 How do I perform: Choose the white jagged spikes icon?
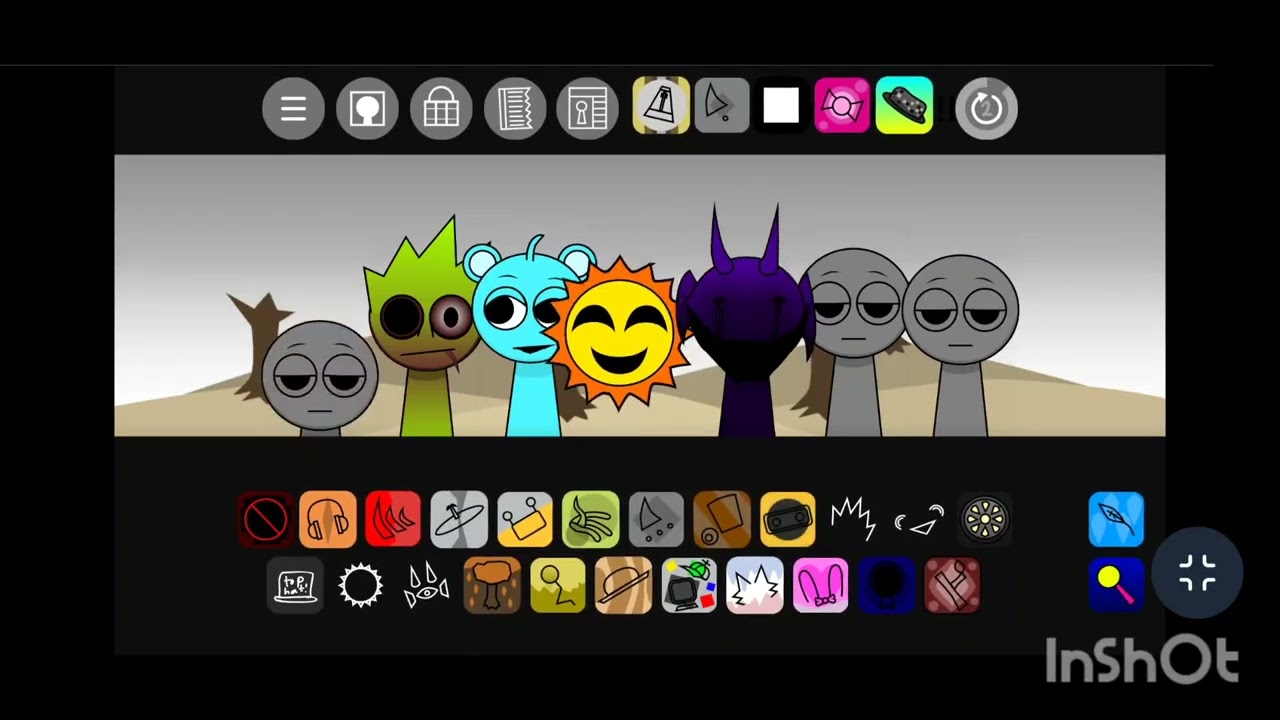point(853,520)
